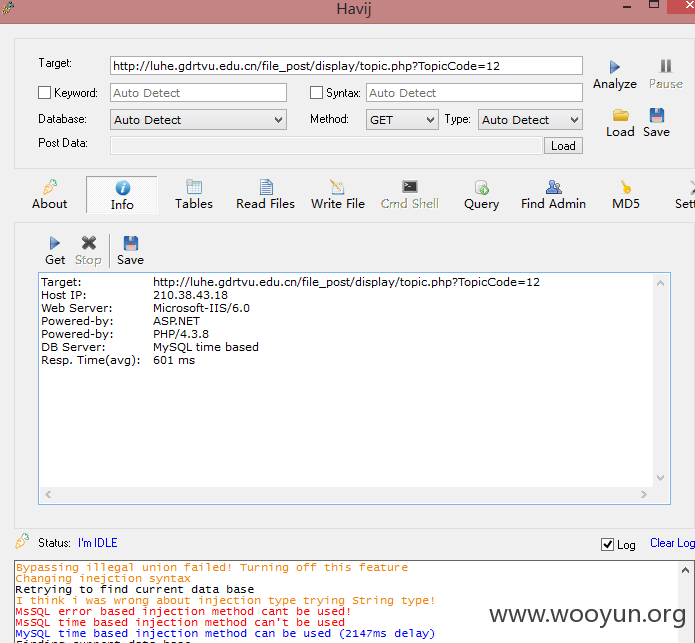Select the Microsoft-IIS/6.0 web server text
The image size is (695, 643).
[x=201, y=308]
